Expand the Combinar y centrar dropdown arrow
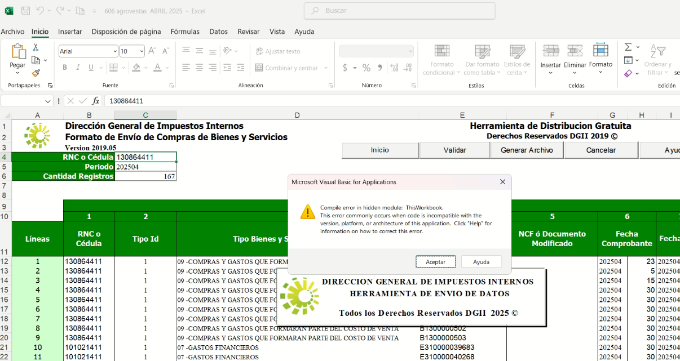Screen dimensions: 680x361 (326, 68)
